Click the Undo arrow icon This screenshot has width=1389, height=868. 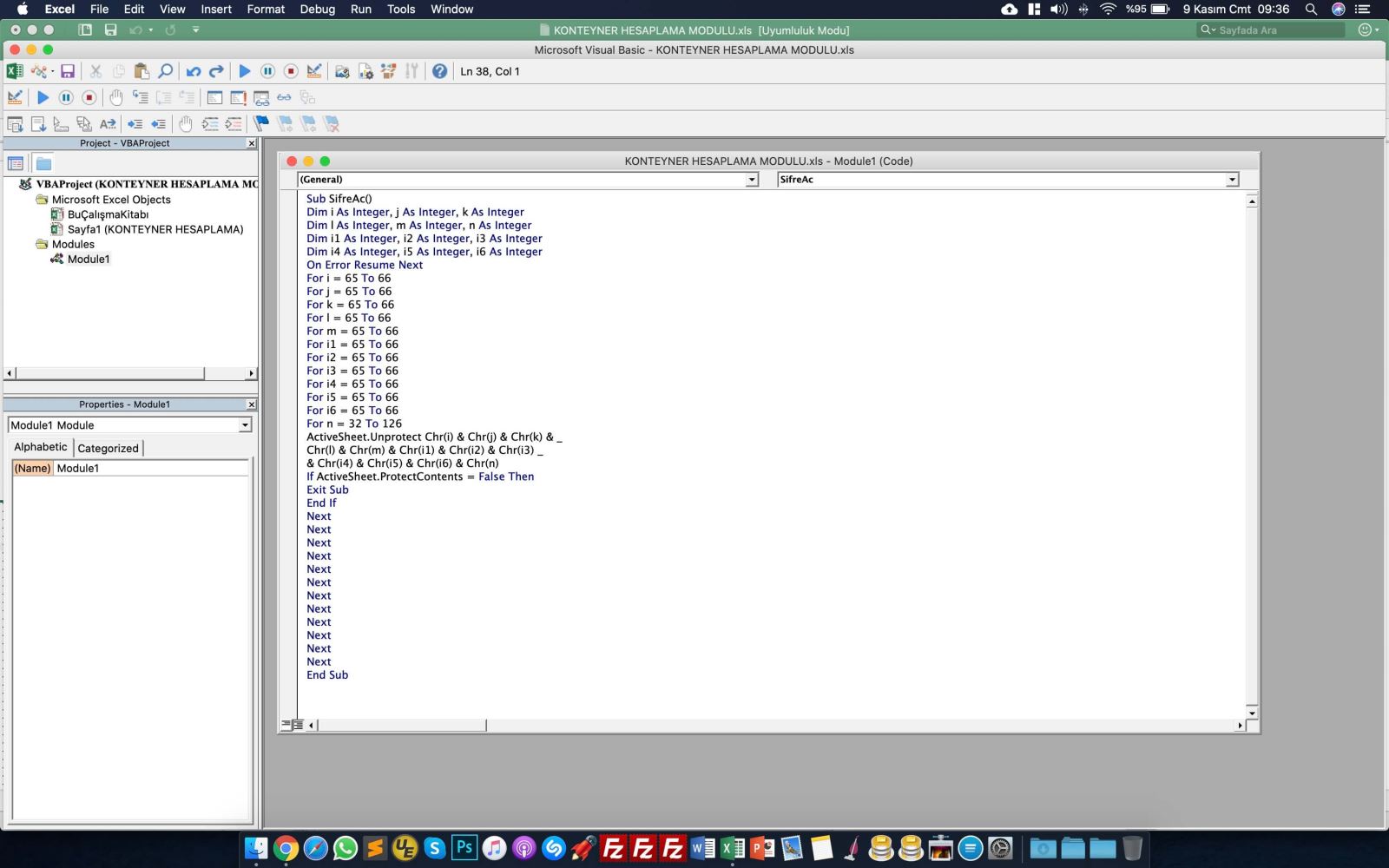click(x=194, y=71)
